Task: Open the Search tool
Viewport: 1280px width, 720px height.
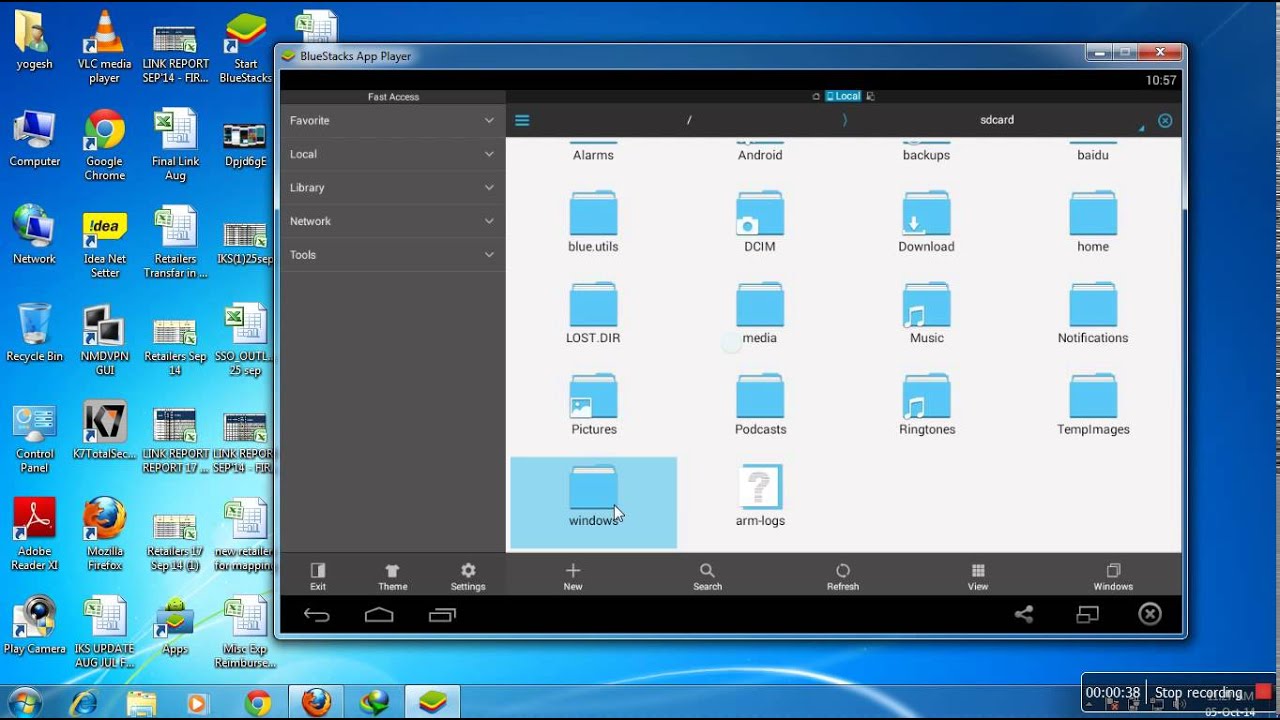Action: (x=707, y=576)
